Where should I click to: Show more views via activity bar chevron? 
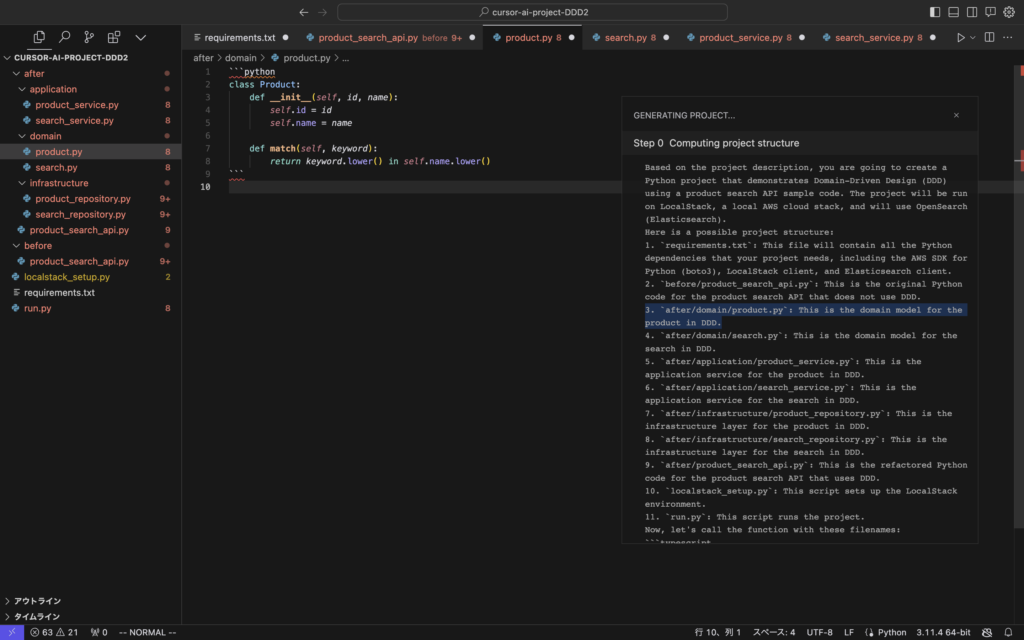140,37
